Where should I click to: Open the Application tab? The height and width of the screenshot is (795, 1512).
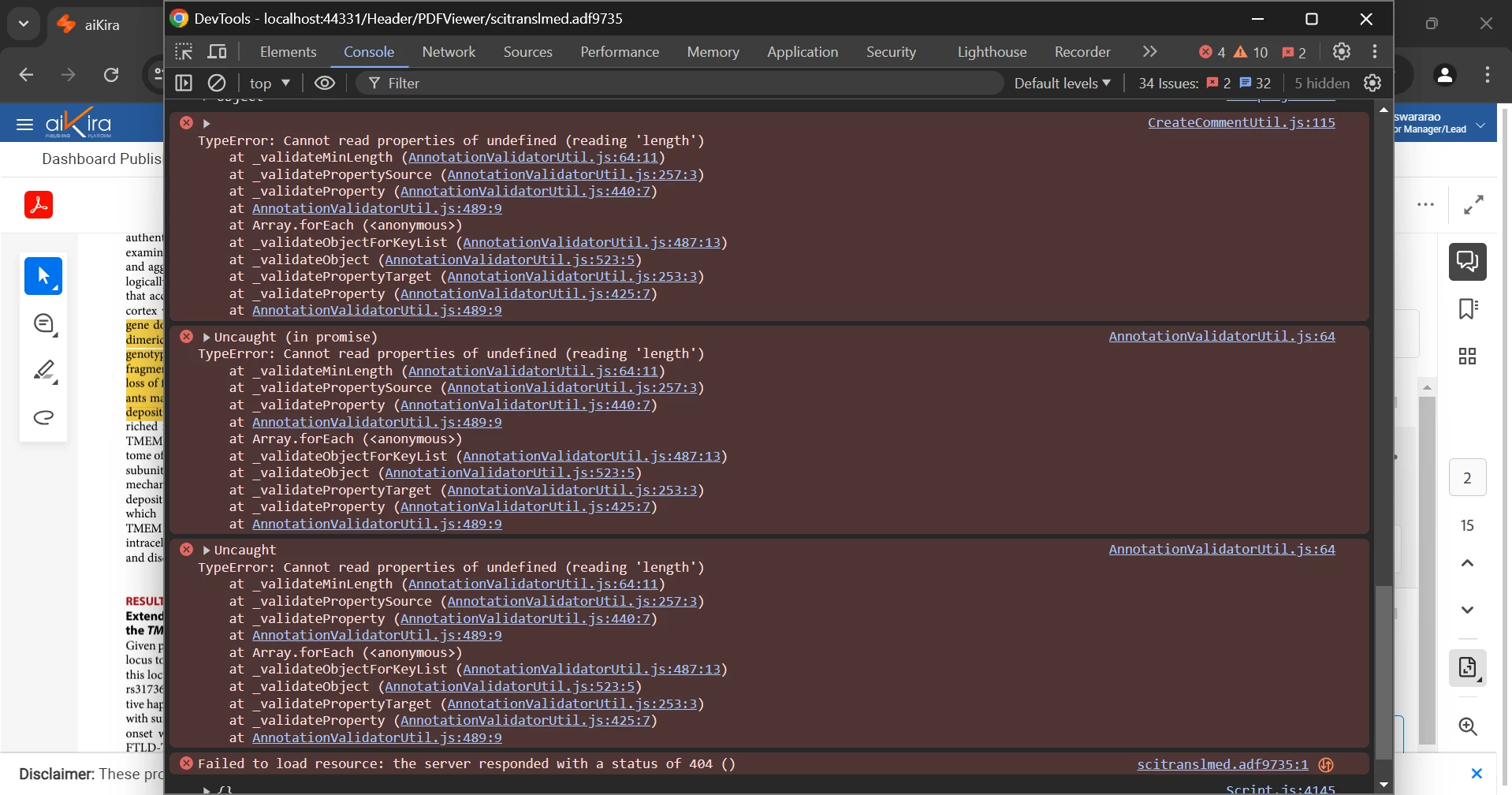tap(803, 52)
